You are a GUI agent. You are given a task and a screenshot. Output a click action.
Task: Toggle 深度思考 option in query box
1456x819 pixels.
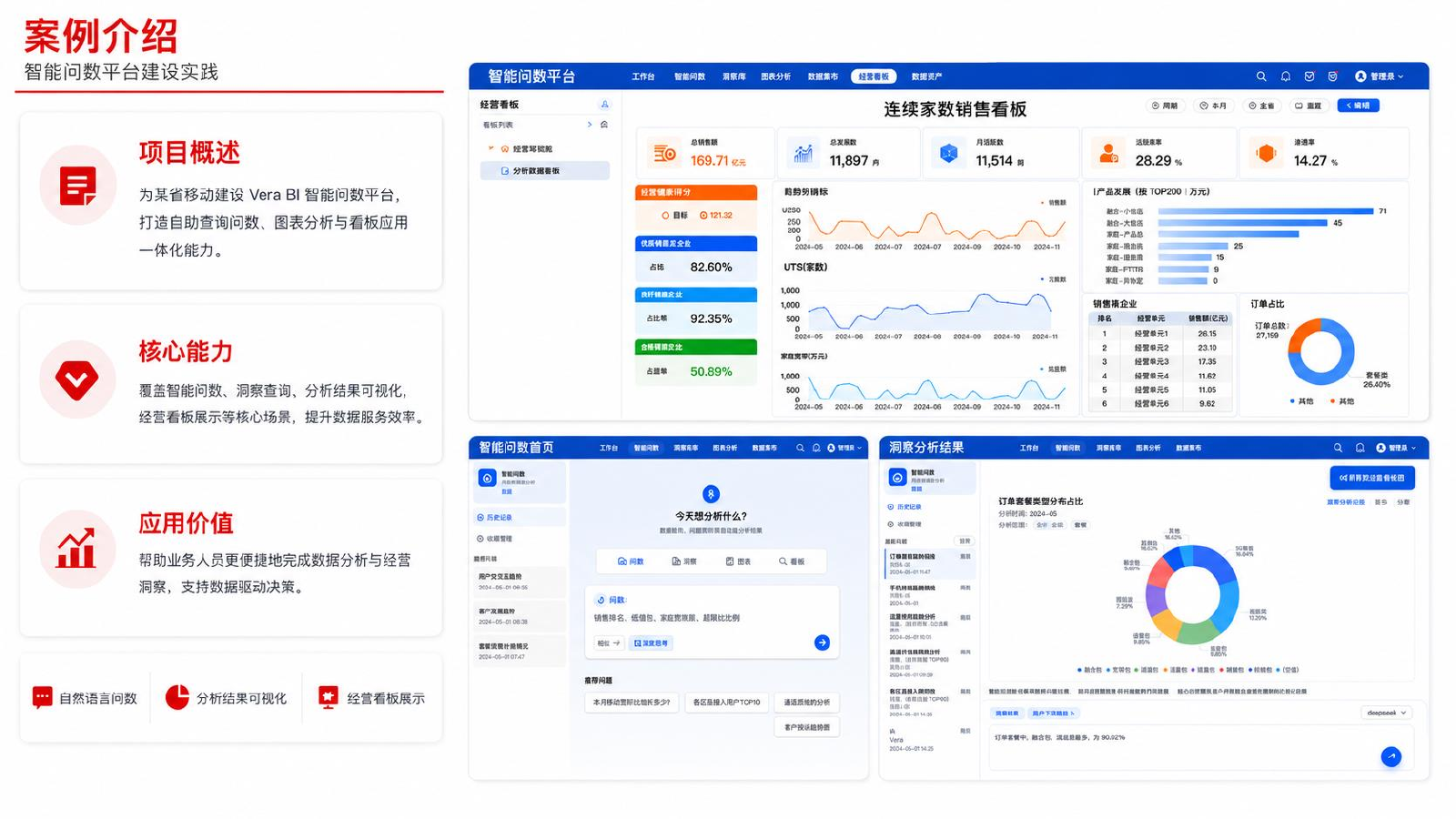tap(651, 643)
